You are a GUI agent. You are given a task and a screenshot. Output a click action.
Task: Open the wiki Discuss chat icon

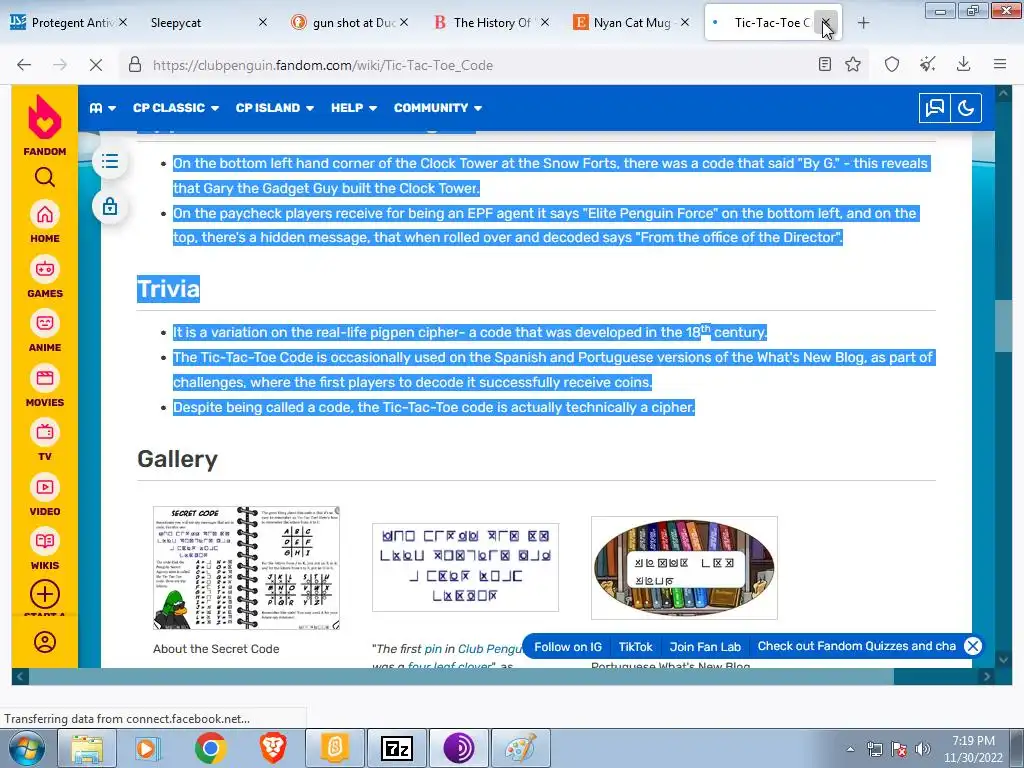935,108
